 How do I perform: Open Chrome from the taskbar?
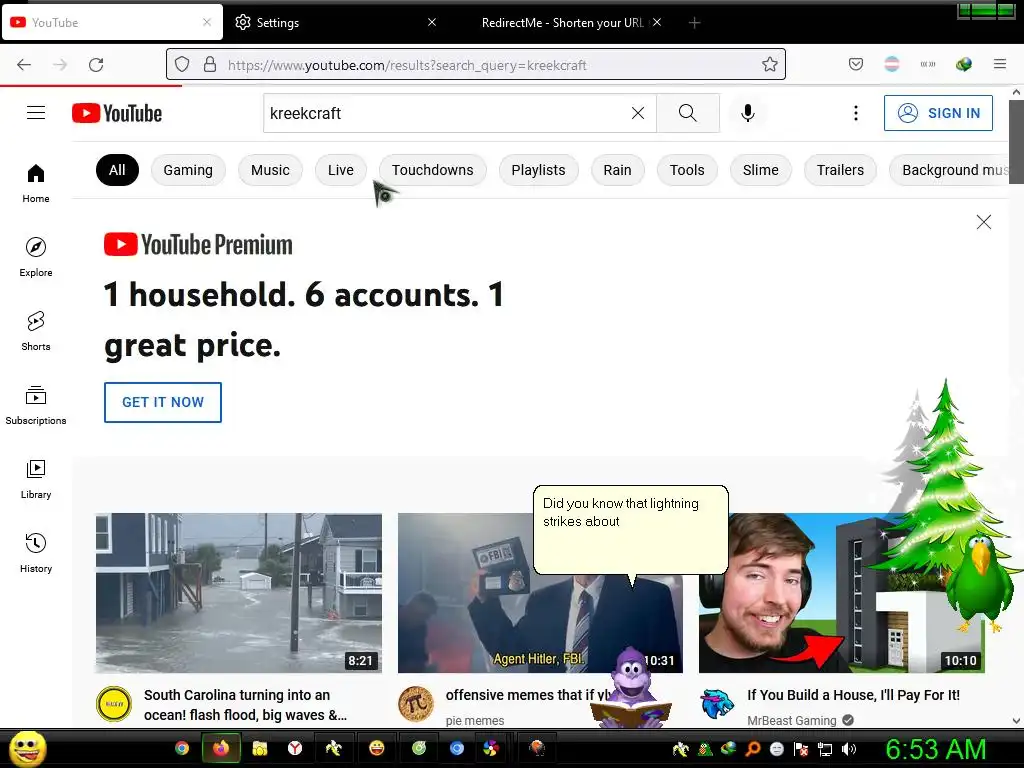pos(182,748)
